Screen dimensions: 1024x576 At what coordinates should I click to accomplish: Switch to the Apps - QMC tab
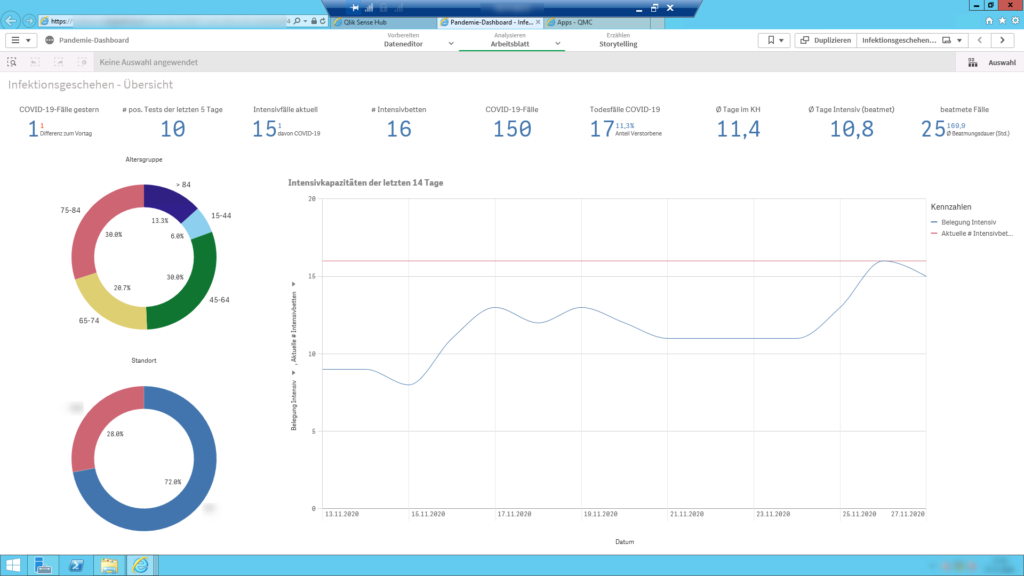(x=598, y=22)
